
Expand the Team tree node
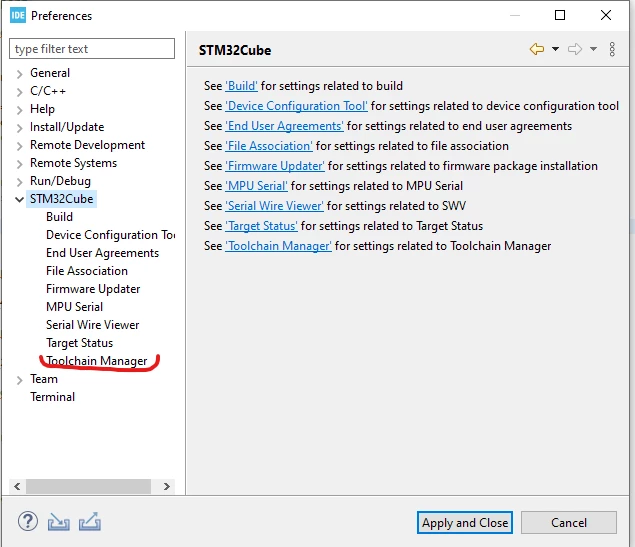click(19, 380)
